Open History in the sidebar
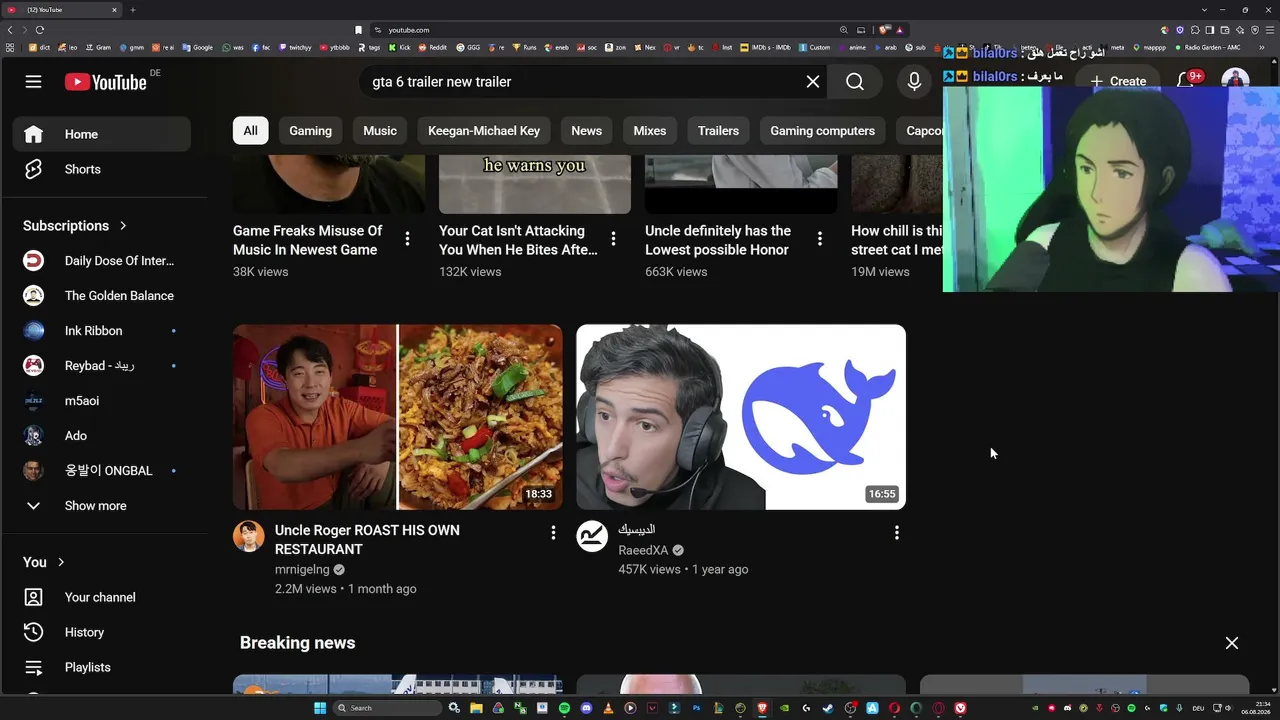This screenshot has width=1280, height=720. tap(102, 632)
